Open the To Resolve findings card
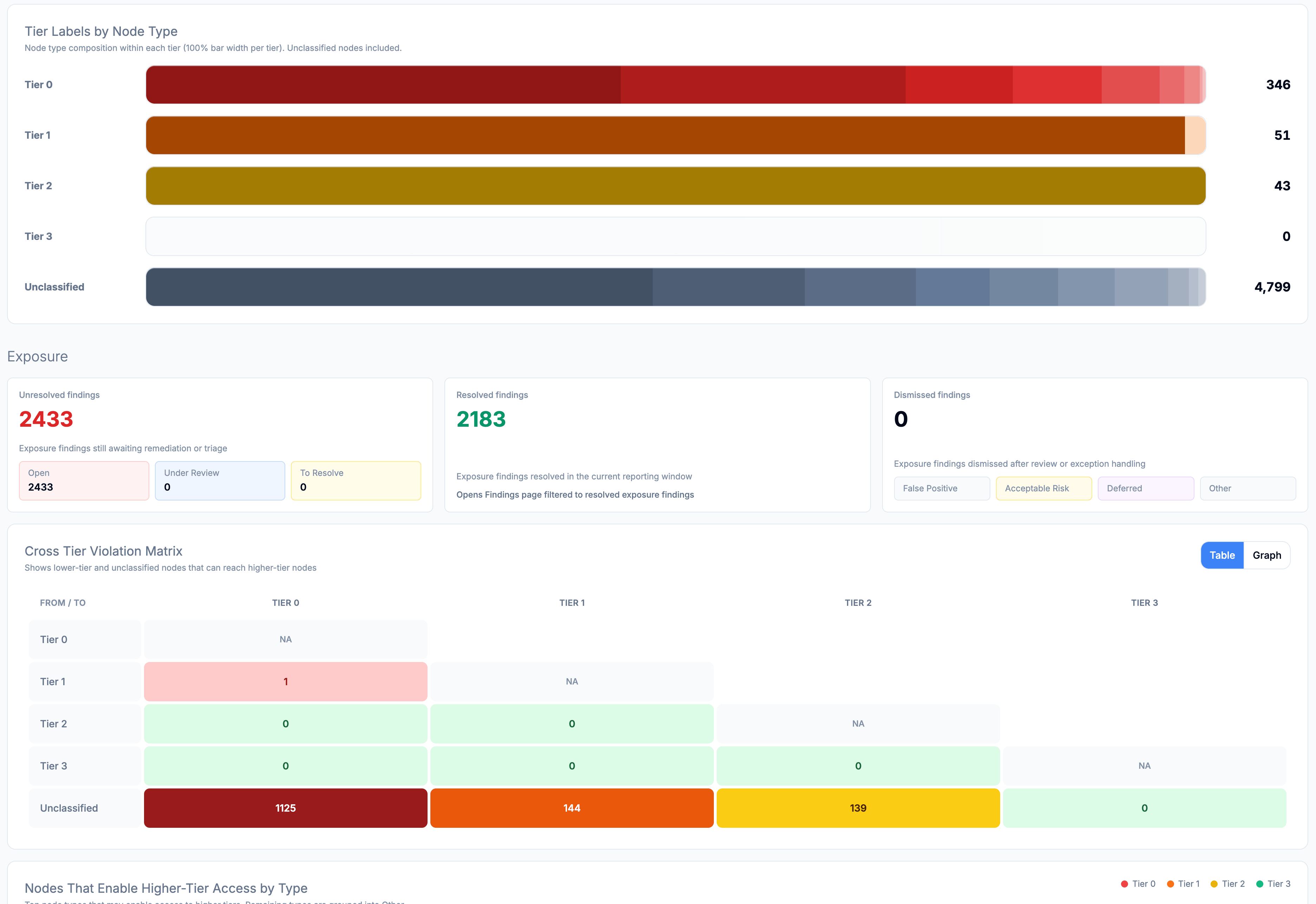 [x=356, y=480]
